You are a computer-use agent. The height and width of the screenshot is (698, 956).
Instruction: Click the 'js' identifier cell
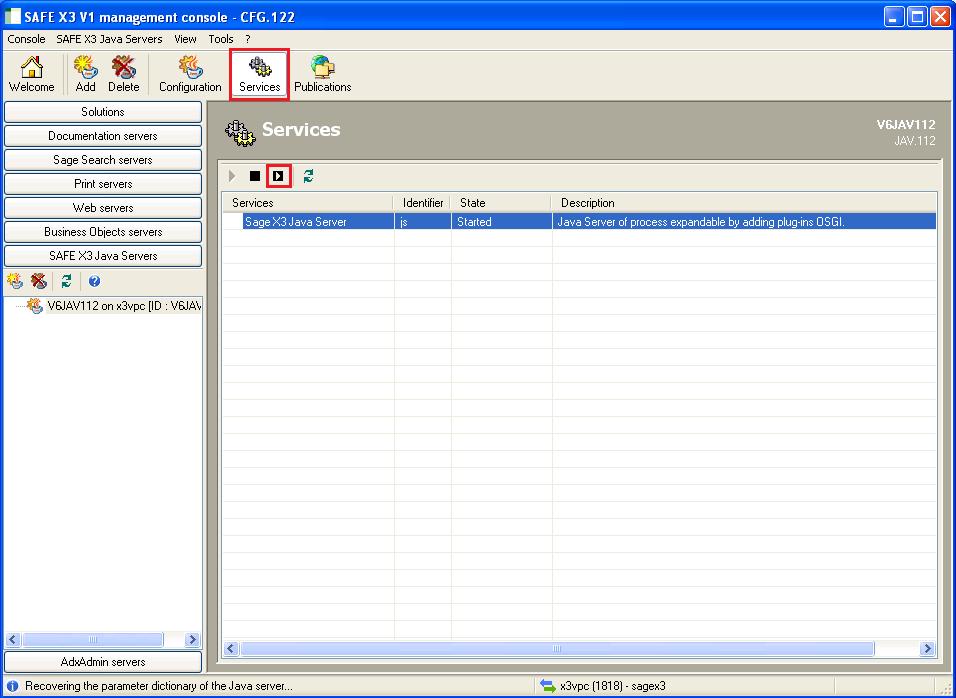[x=423, y=222]
